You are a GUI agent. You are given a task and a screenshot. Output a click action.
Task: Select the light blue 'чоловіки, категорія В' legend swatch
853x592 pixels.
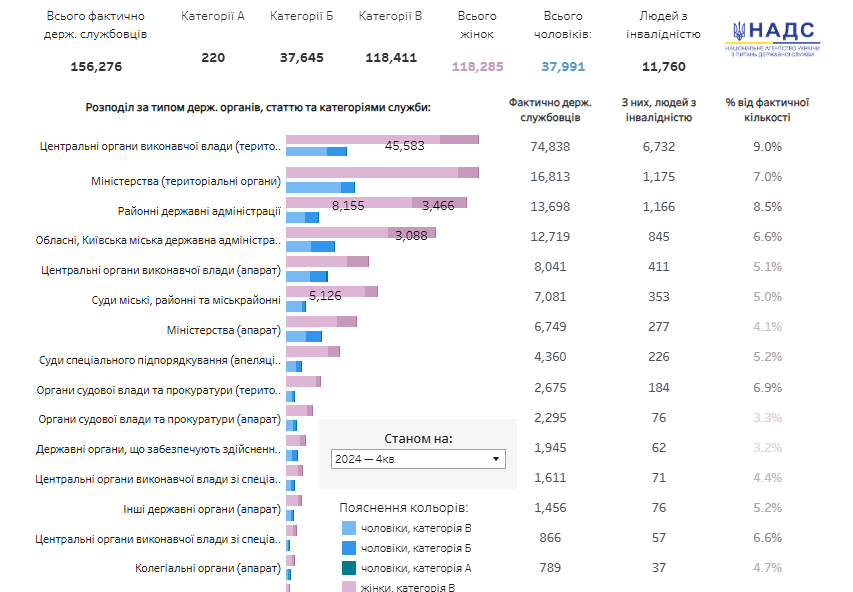(348, 528)
